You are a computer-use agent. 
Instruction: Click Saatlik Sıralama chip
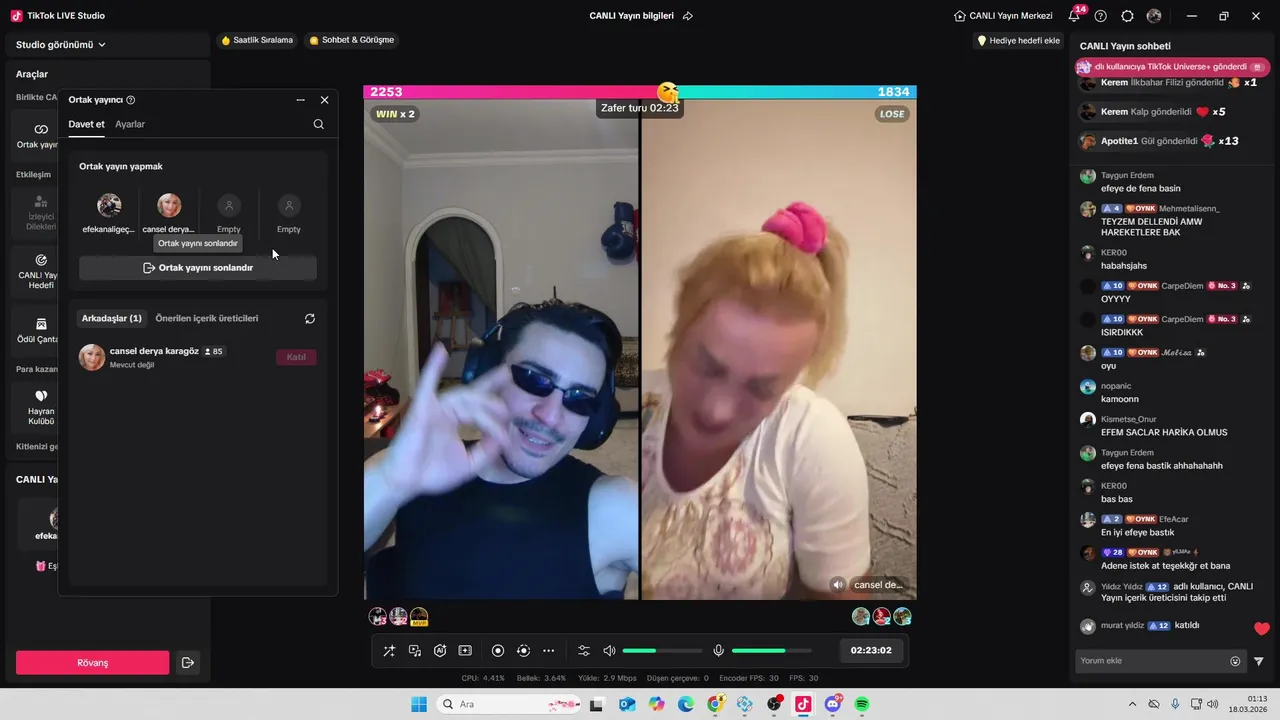257,40
